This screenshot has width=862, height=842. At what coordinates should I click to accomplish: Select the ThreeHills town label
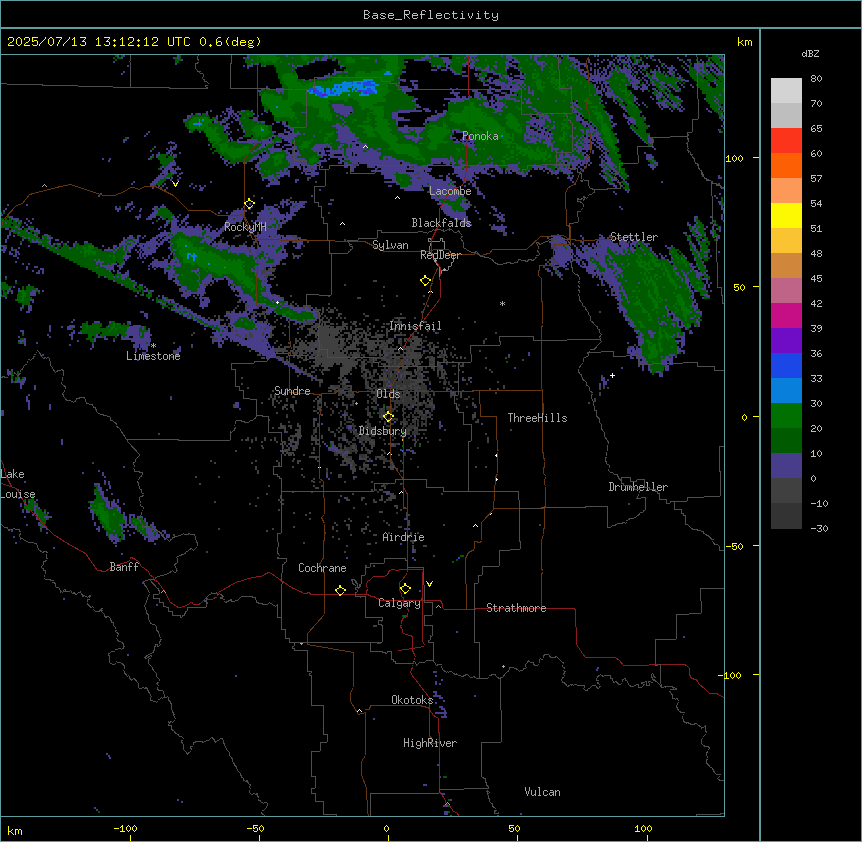(x=537, y=418)
